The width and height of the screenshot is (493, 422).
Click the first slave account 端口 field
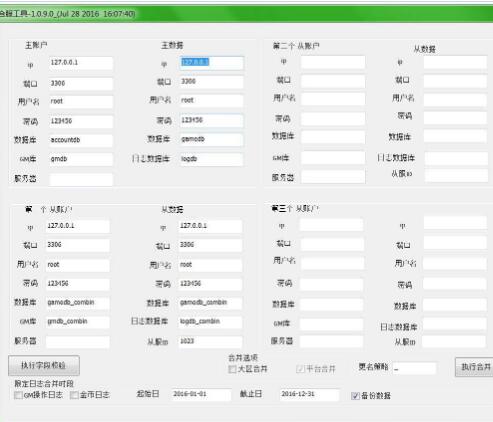tap(78, 245)
